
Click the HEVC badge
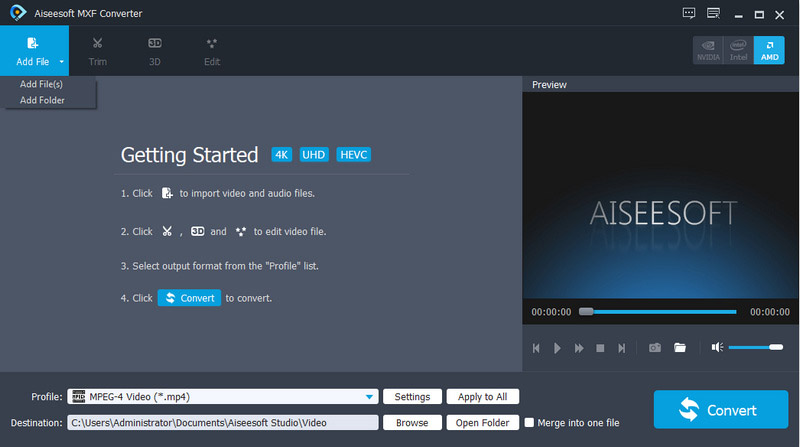coord(354,155)
